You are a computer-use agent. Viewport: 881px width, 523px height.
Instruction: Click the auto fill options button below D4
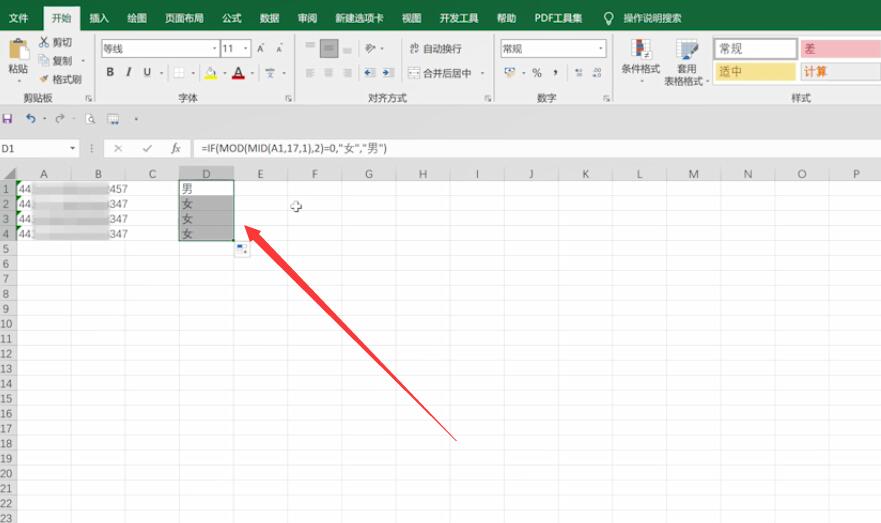242,249
